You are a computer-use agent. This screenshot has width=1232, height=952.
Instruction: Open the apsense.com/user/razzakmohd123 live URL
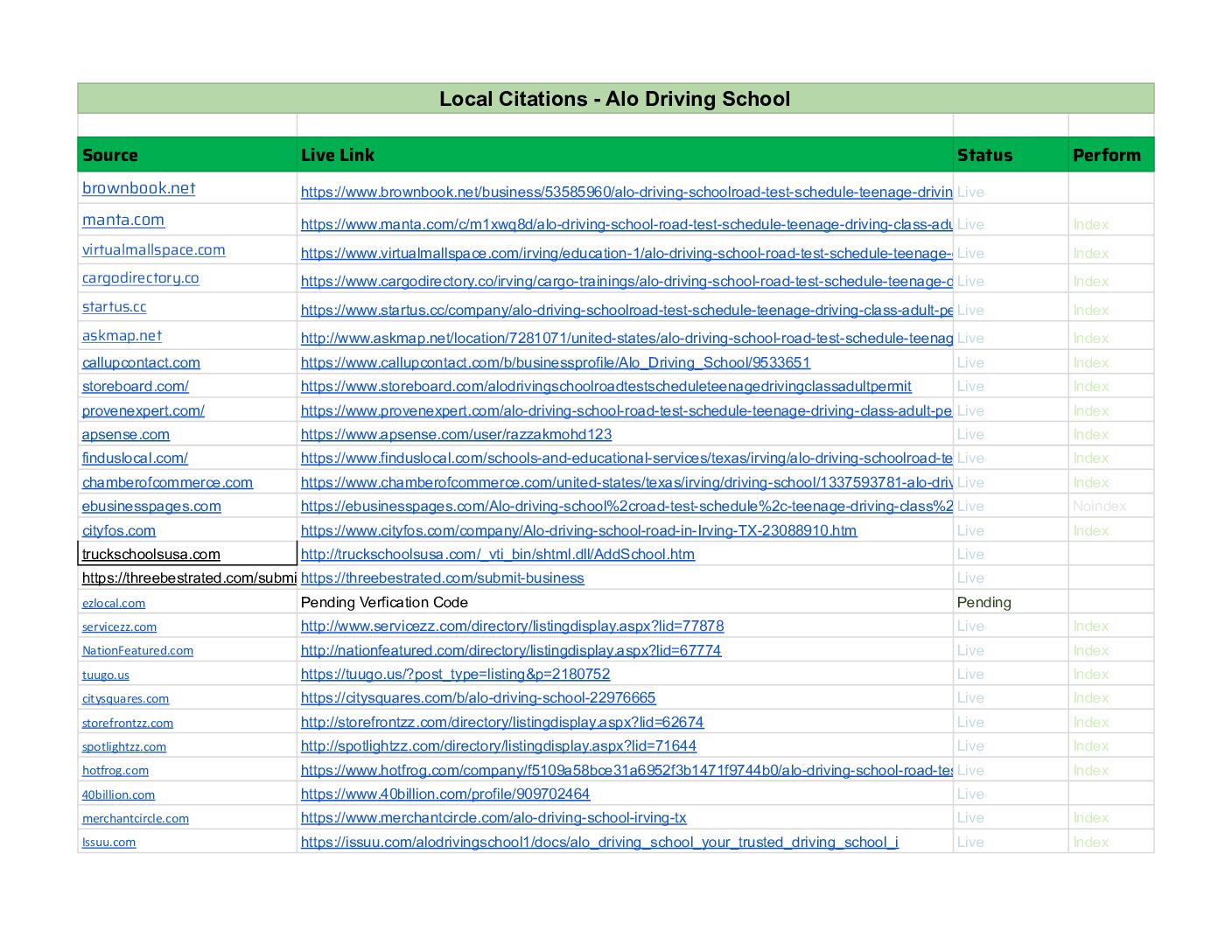(456, 434)
